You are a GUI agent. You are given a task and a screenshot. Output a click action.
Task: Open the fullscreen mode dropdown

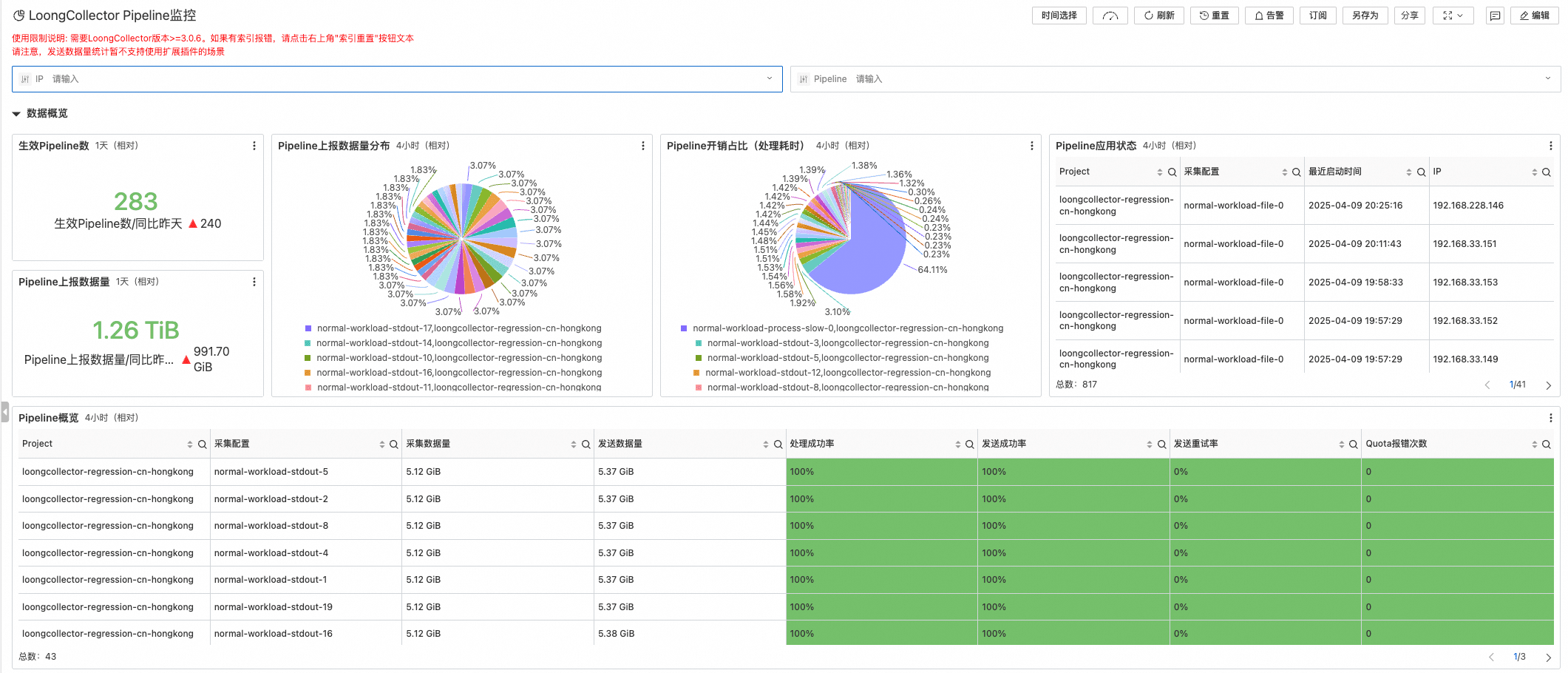click(x=1453, y=16)
